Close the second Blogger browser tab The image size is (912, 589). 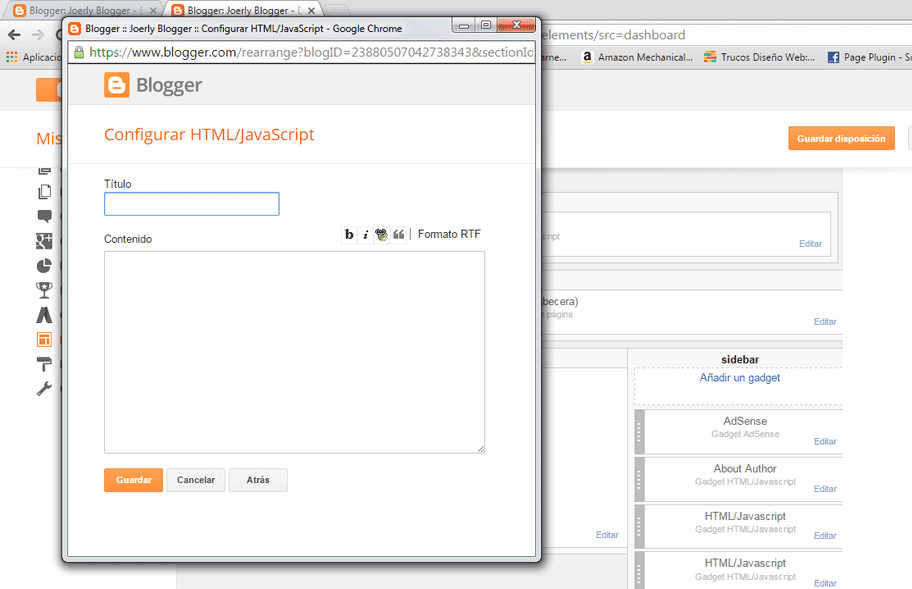click(x=311, y=10)
